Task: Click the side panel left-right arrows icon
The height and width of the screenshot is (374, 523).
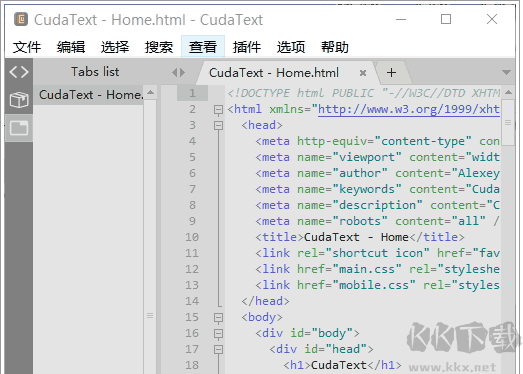Action: tap(178, 72)
